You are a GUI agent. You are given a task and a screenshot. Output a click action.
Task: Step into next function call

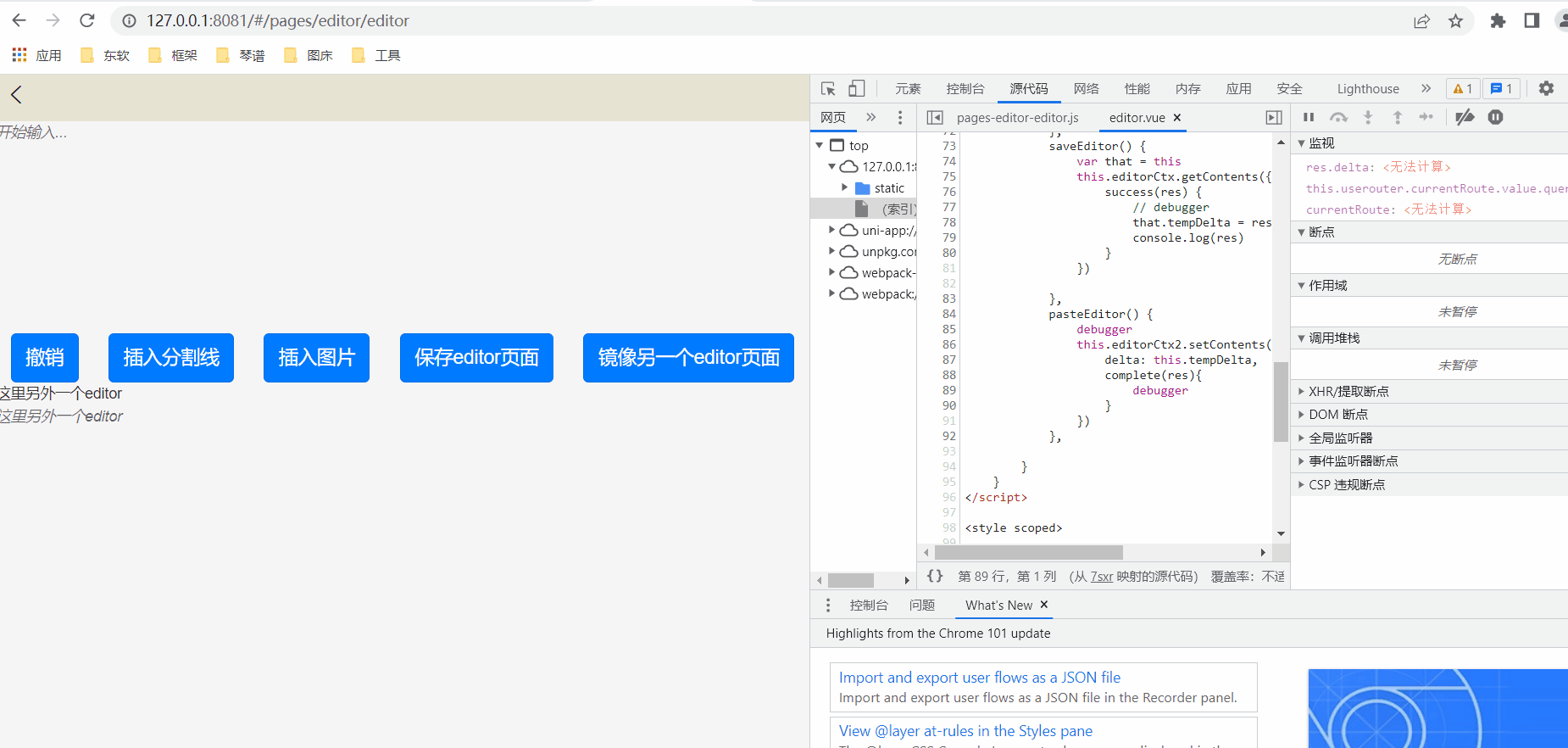click(x=1368, y=117)
